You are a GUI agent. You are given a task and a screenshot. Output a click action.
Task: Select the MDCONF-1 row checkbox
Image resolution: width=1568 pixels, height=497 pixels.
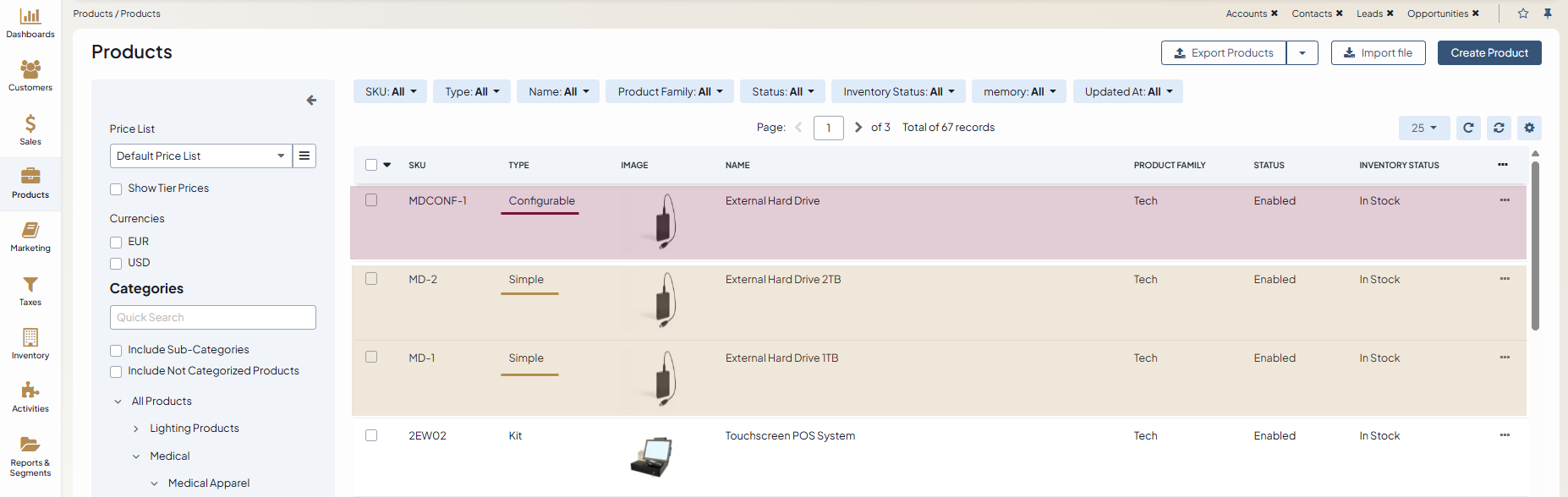(x=371, y=200)
